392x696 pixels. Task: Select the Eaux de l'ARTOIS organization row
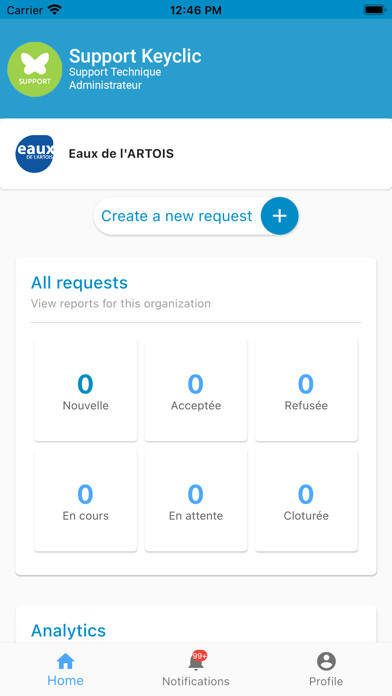click(196, 154)
